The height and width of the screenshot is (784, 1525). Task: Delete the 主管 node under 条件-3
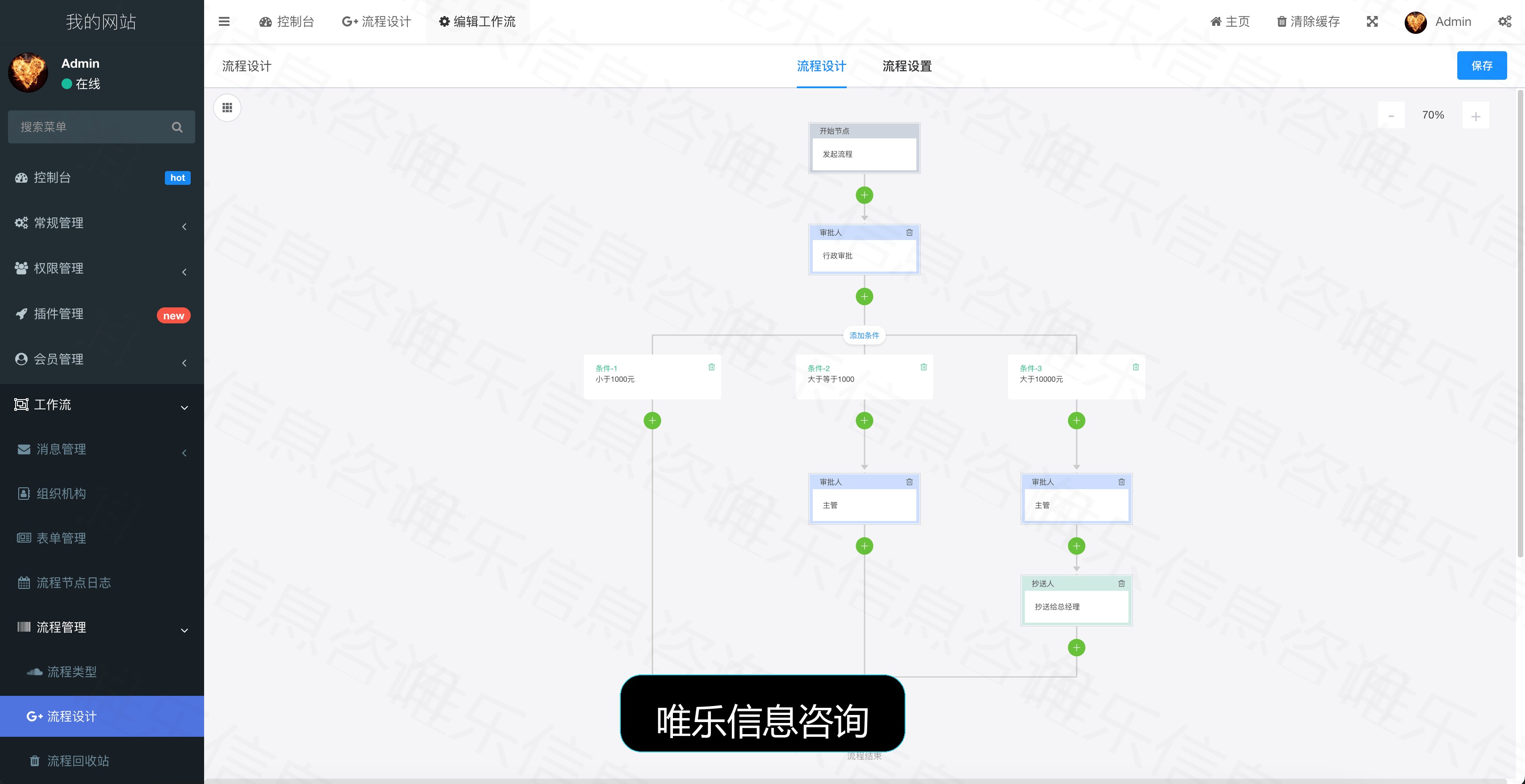1121,482
